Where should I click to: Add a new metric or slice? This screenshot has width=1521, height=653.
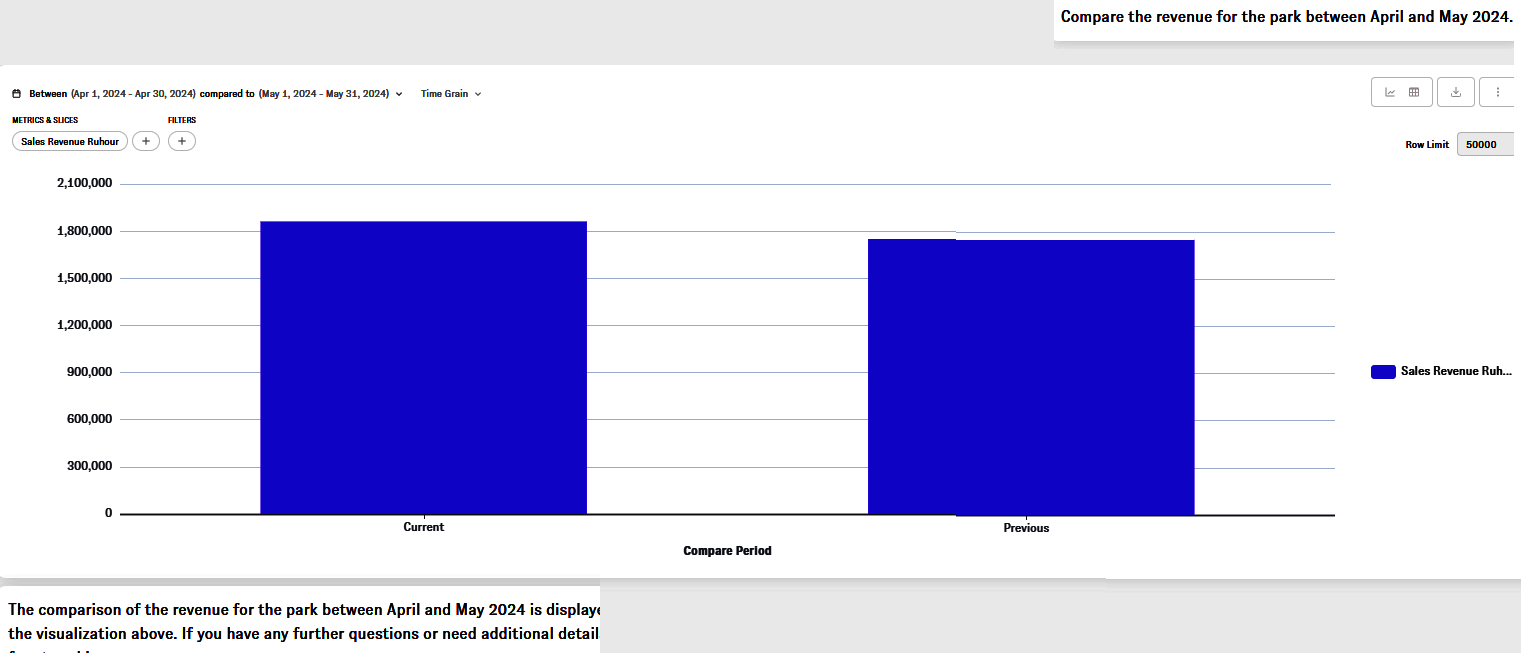pos(145,142)
